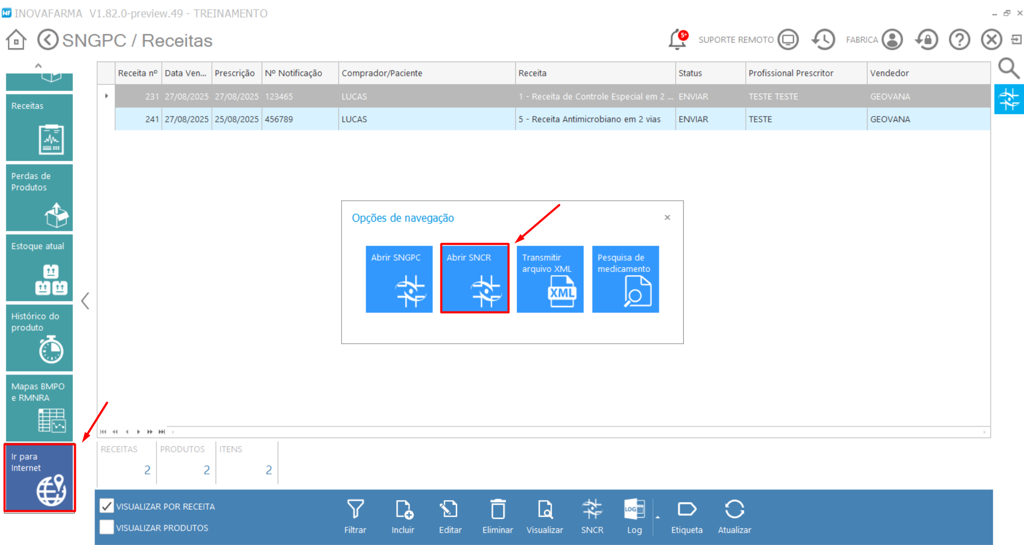Screen dimensions: 1024x545
Task: Click the RECEITAS count summary
Action: coord(127,462)
